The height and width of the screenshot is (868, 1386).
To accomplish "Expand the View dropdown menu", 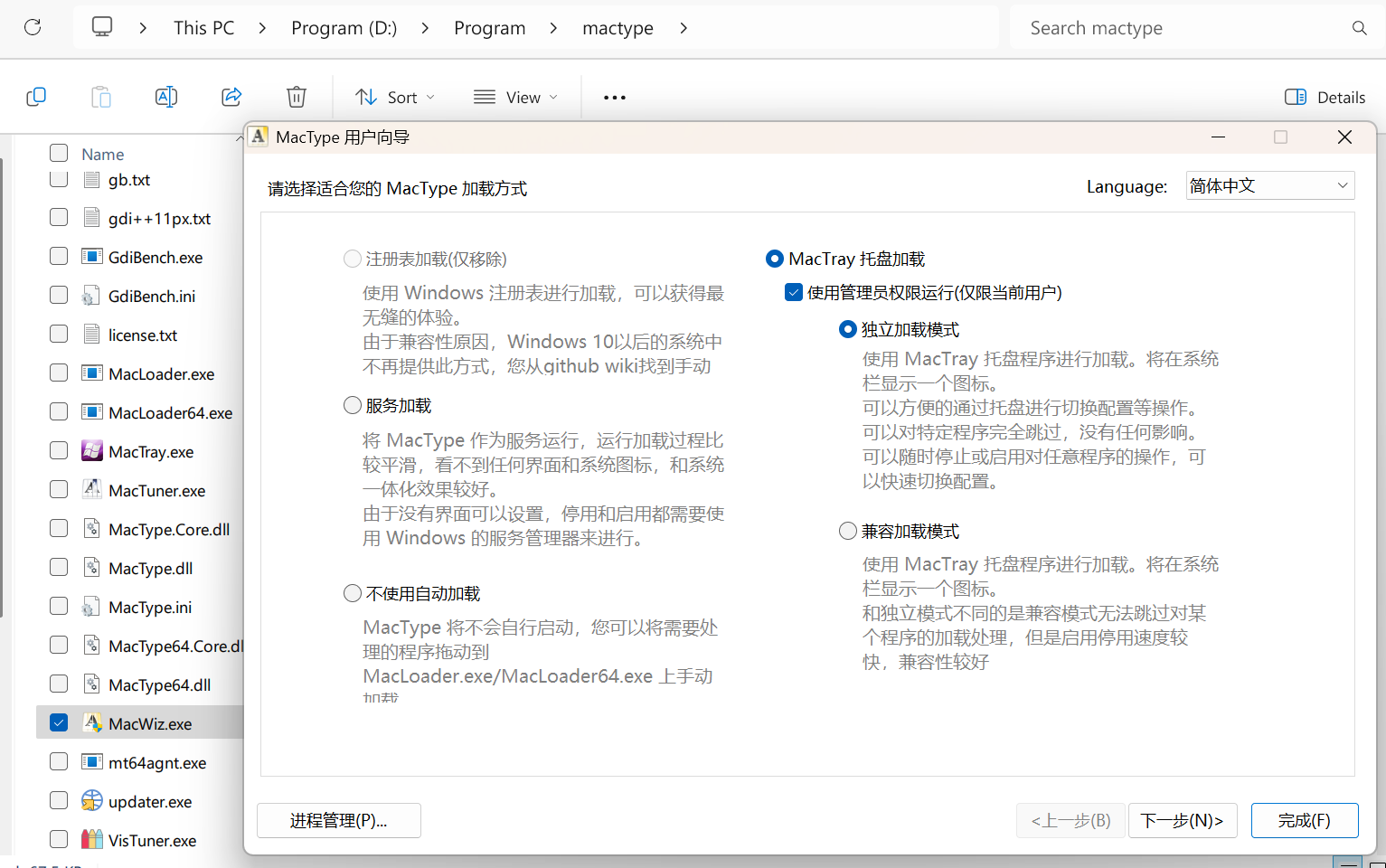I will [x=515, y=97].
